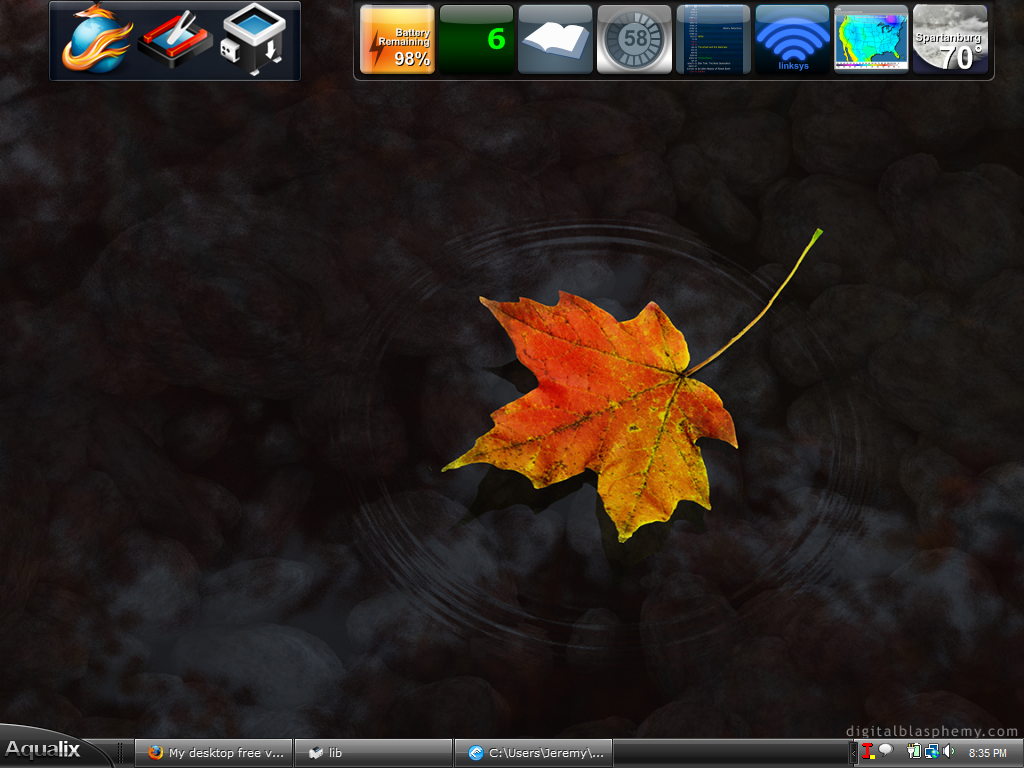
Task: Open the Spartanburg 70° weather widget
Action: pos(950,40)
